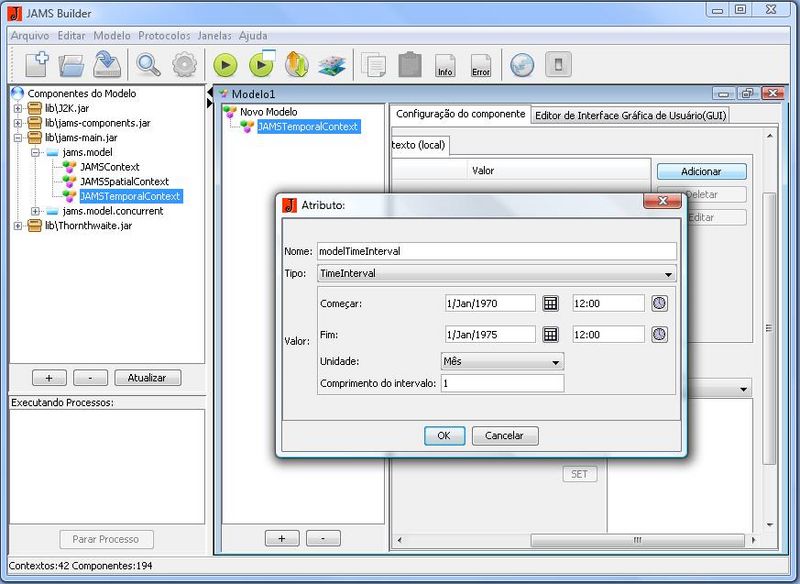Open the Info log icon
800x584 pixels.
pos(445,66)
